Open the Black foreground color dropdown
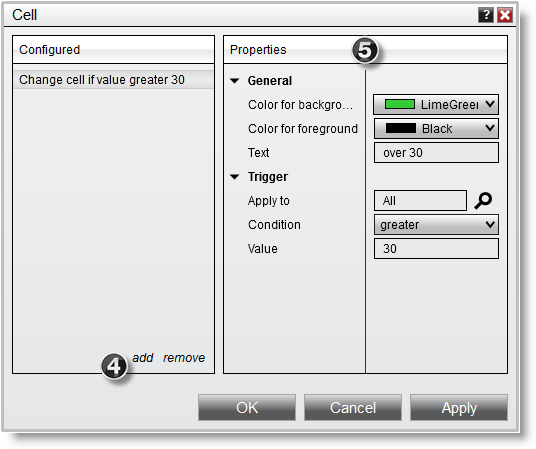536x449 pixels. (436, 129)
